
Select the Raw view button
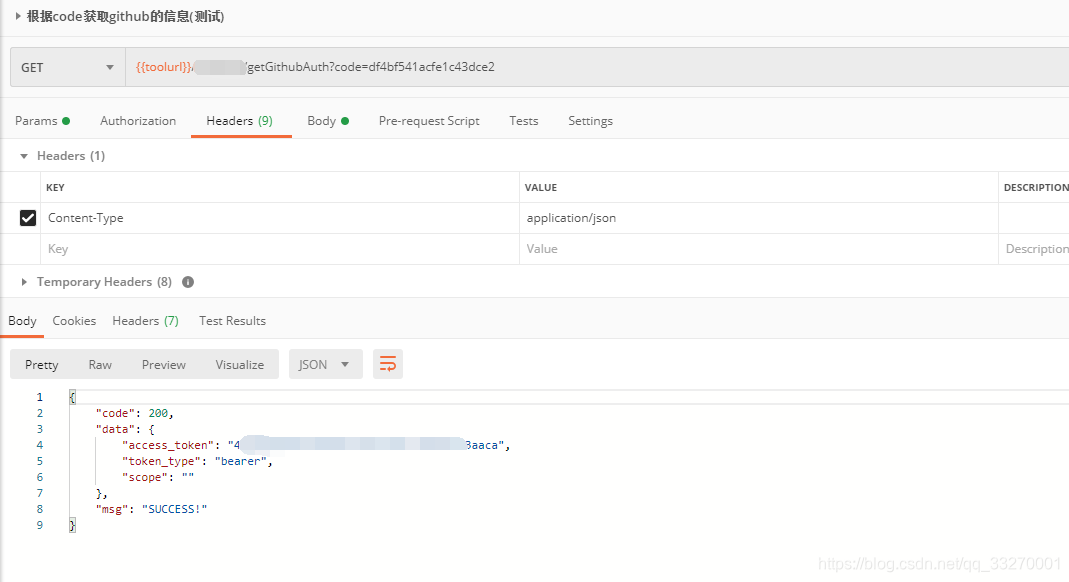coord(100,365)
